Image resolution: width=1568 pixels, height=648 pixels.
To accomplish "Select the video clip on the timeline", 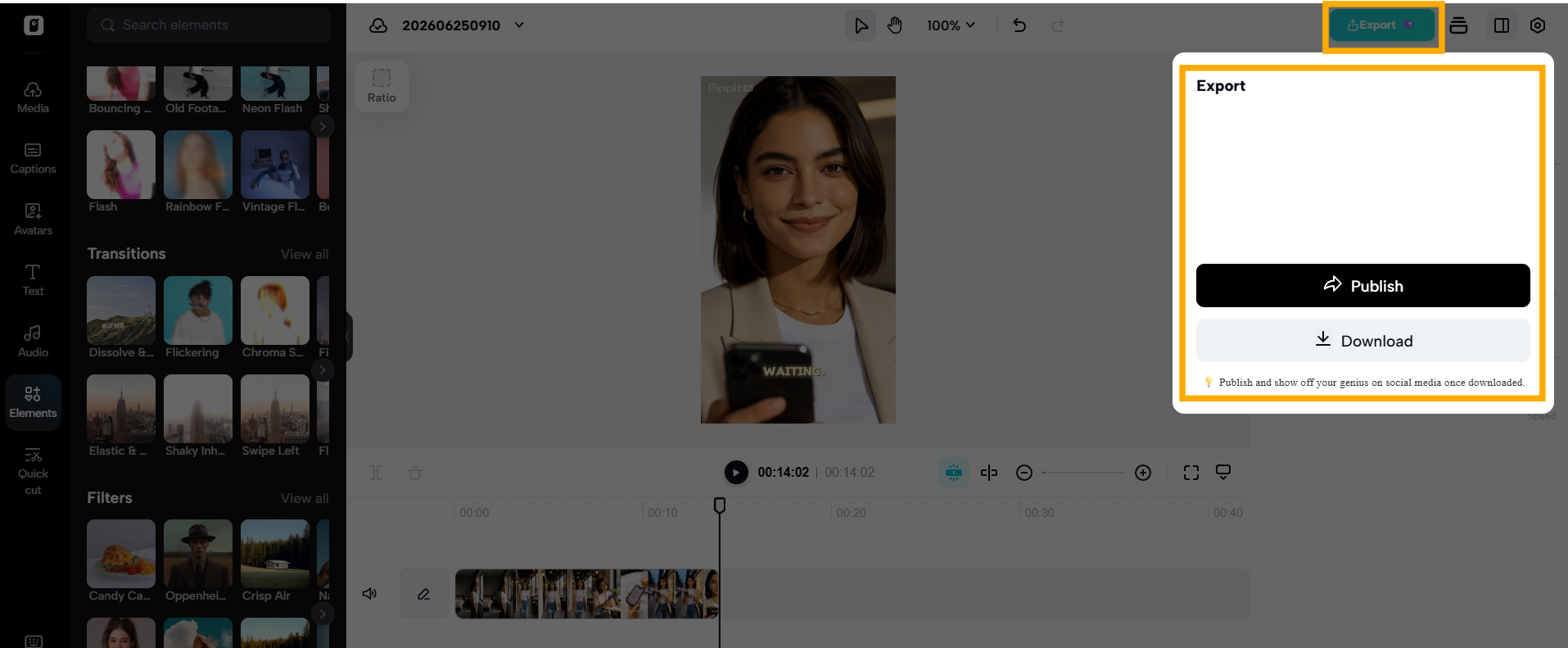I will (587, 594).
